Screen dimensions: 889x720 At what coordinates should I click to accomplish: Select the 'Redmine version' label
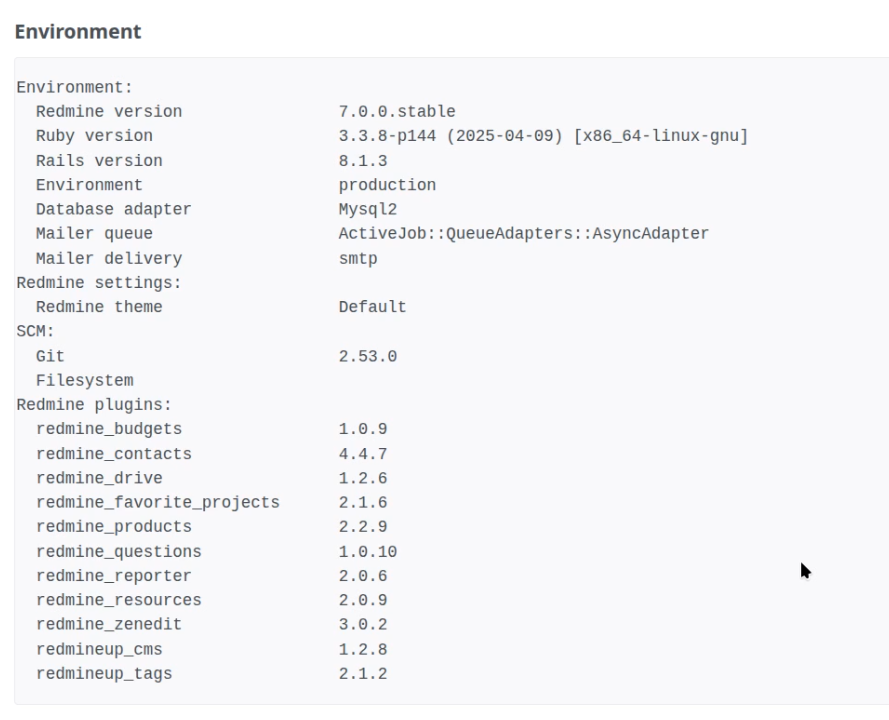[x=109, y=112]
